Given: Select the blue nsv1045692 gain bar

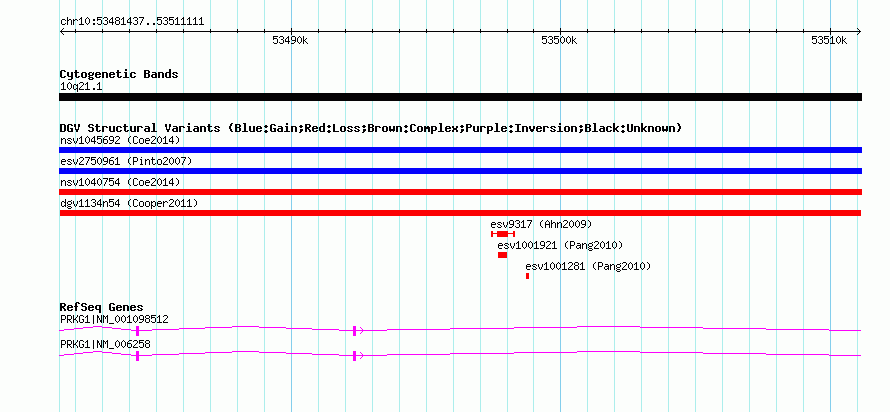Looking at the screenshot, I should coord(460,150).
